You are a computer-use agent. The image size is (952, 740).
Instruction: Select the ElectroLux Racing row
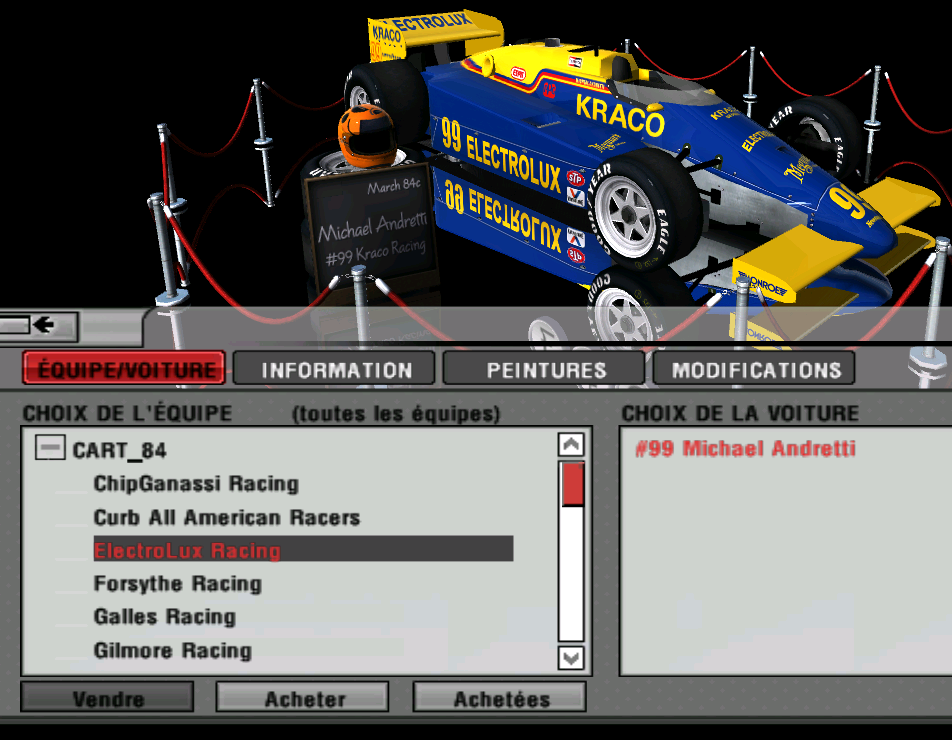[x=303, y=549]
